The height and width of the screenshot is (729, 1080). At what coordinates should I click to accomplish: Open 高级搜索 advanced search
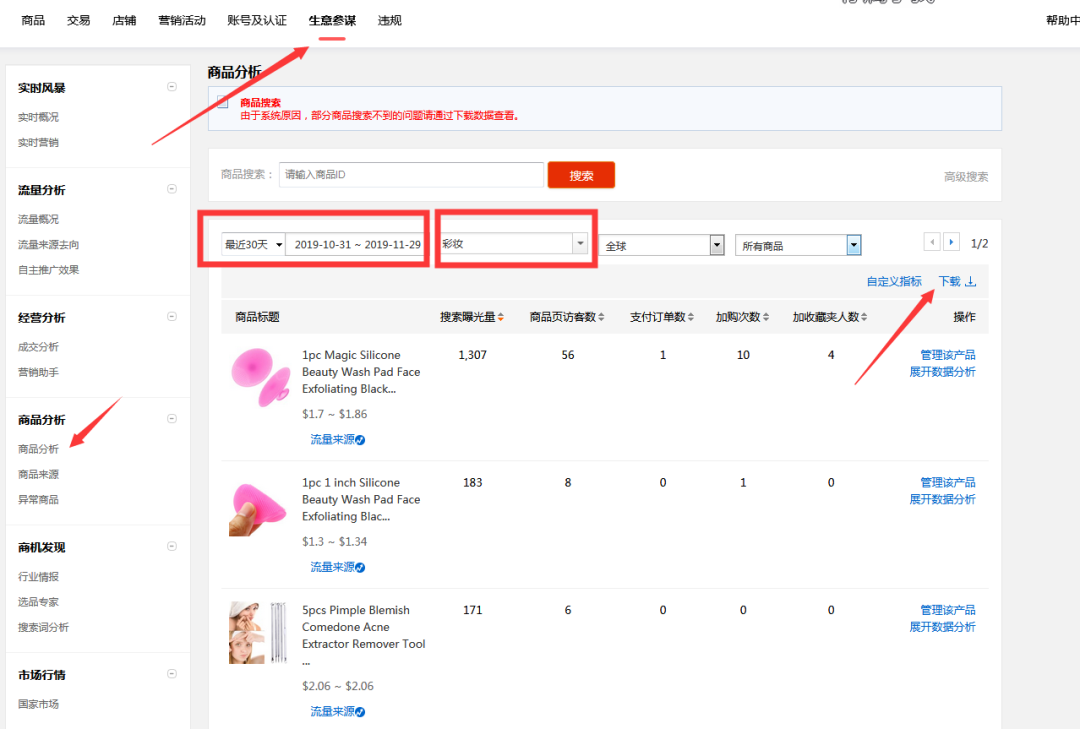pos(966,176)
